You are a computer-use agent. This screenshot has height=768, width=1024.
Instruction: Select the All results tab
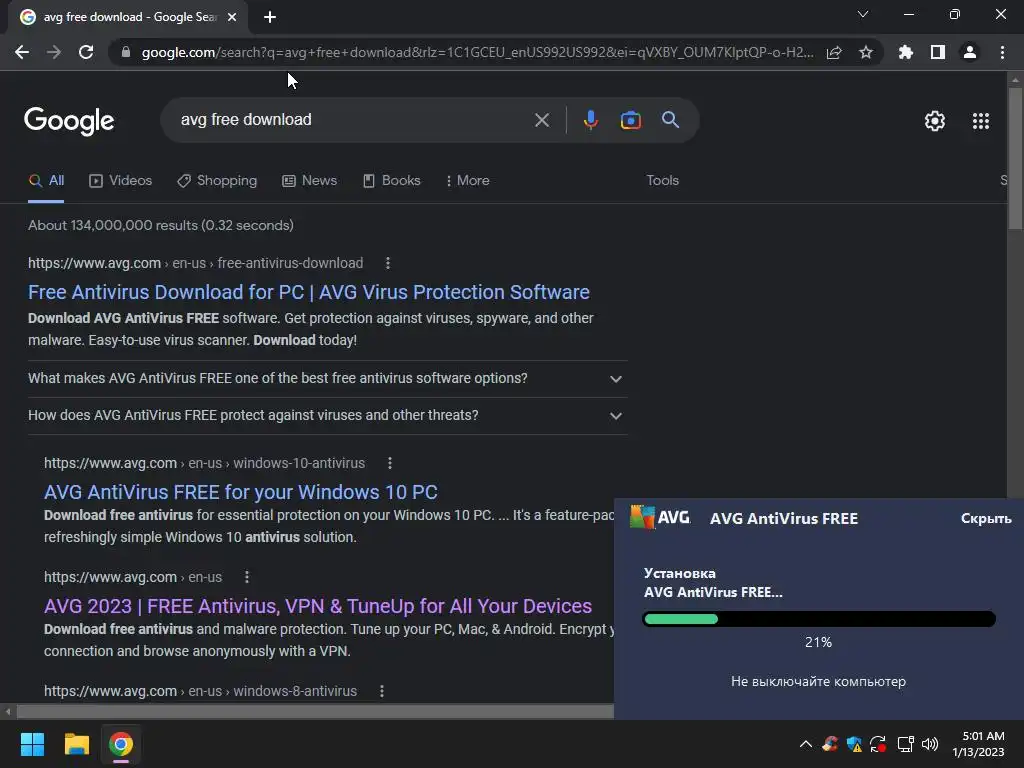(x=46, y=181)
